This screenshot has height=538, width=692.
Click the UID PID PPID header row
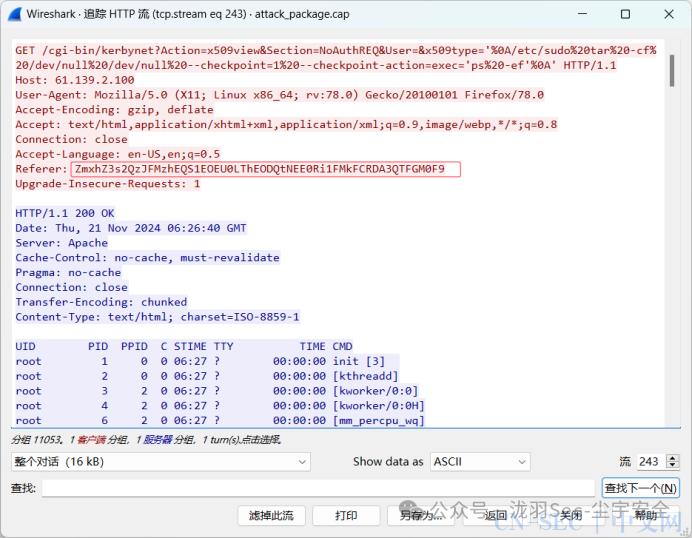pyautogui.click(x=184, y=346)
